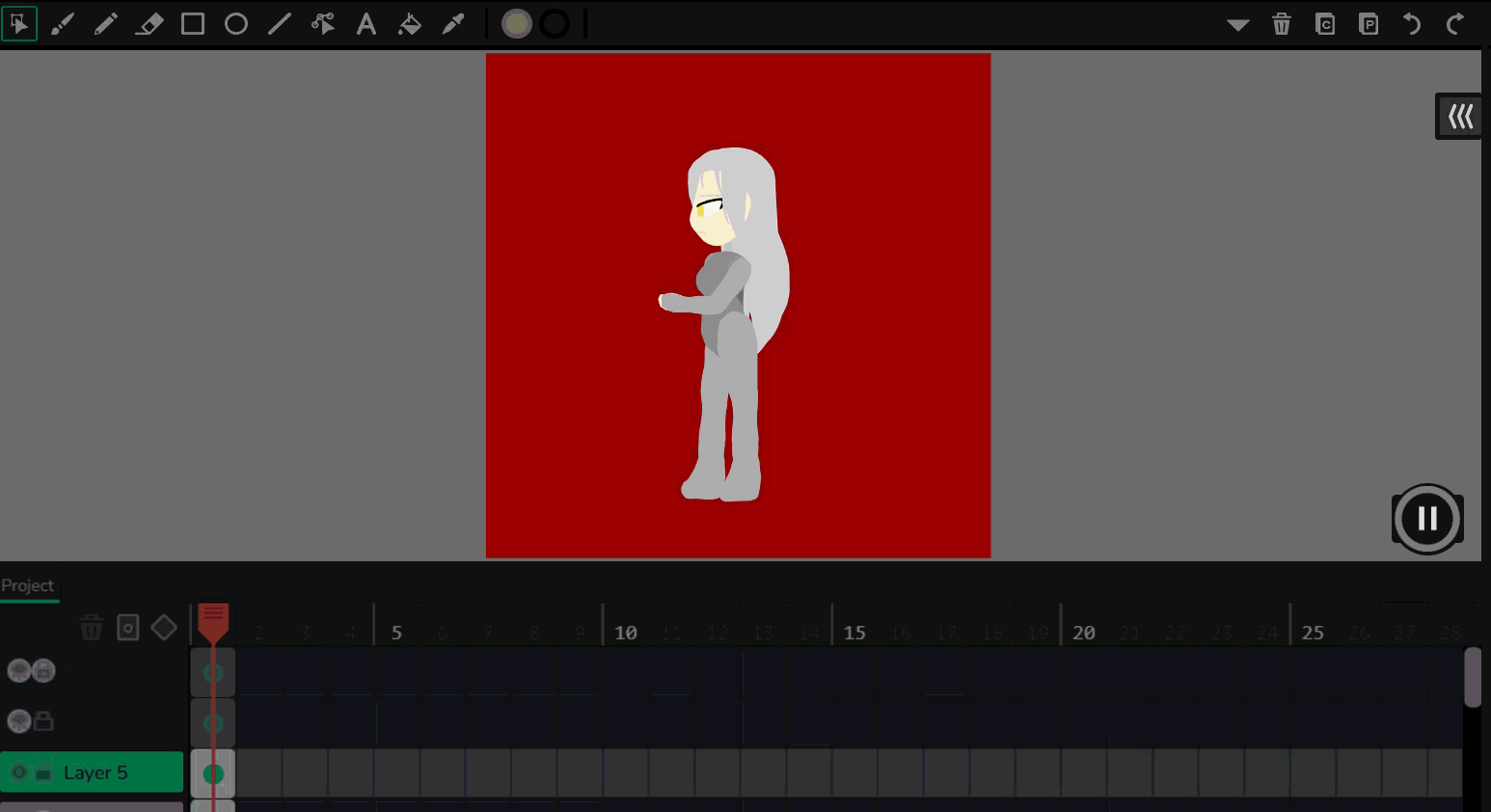Screen dimensions: 1491x812
Task: Select the Line tool
Action: (280, 24)
